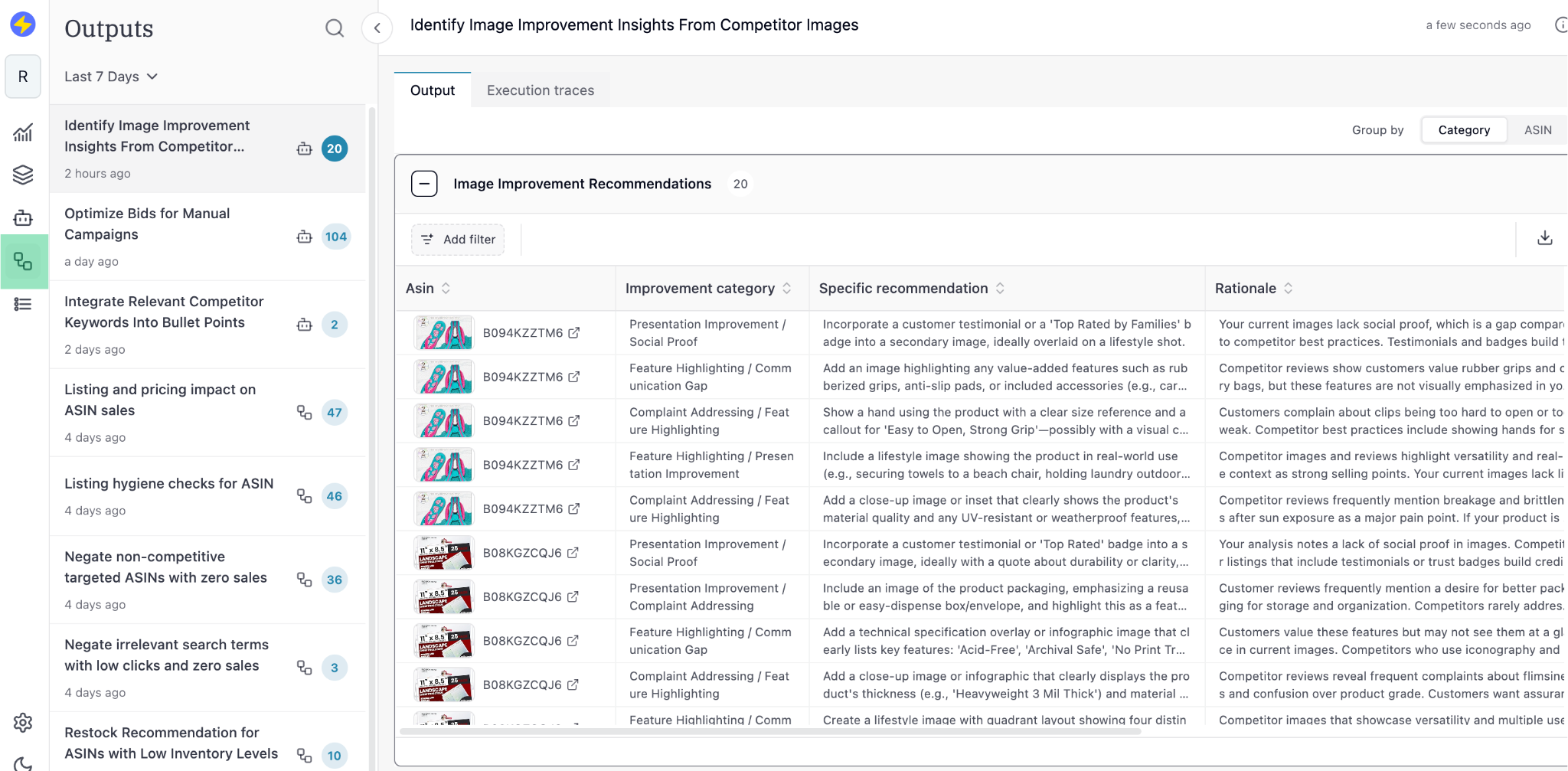Switch to the Execution traces tab
1568x771 pixels.
pos(540,90)
